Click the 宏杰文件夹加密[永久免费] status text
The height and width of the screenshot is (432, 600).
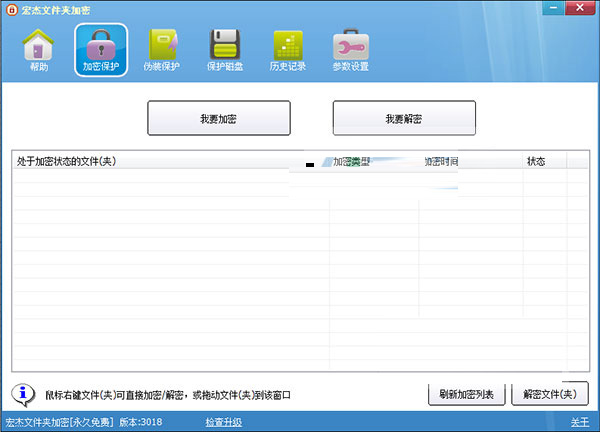click(60, 422)
